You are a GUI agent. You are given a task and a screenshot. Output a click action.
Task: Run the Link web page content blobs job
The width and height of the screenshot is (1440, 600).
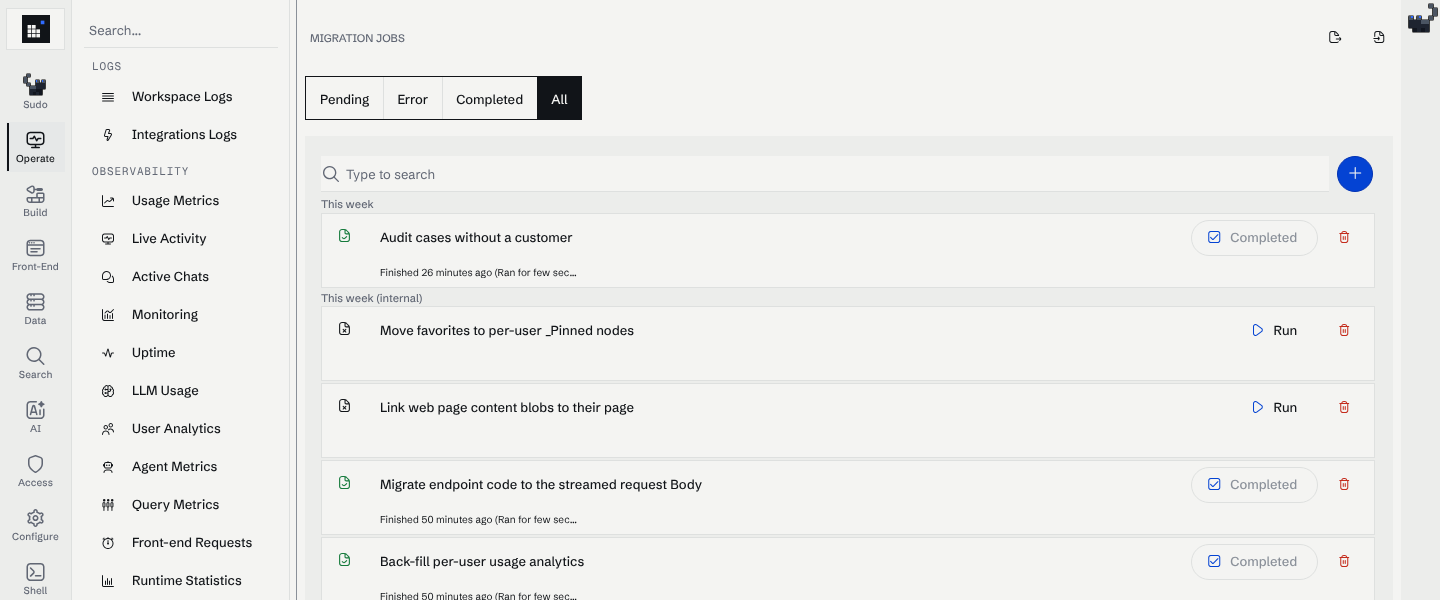1275,407
